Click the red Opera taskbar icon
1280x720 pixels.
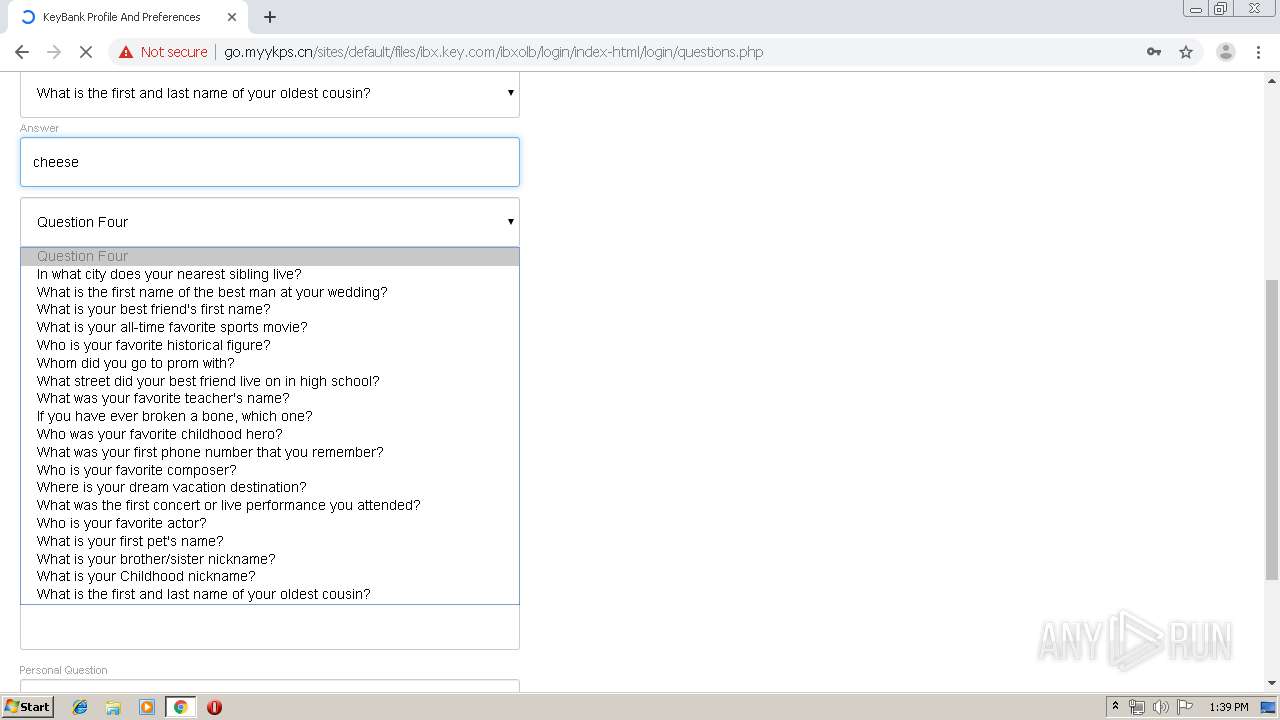[x=214, y=707]
